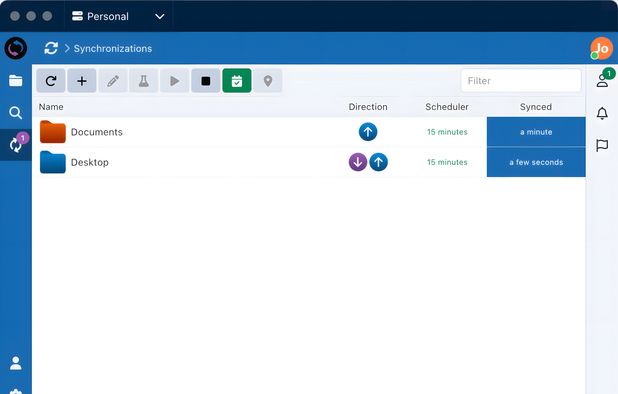Open the online users icon with badge
The image size is (618, 394).
[x=603, y=80]
